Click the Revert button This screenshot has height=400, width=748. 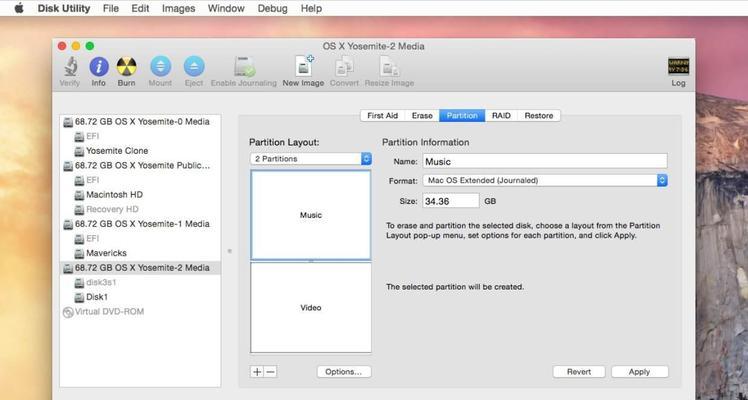[579, 372]
